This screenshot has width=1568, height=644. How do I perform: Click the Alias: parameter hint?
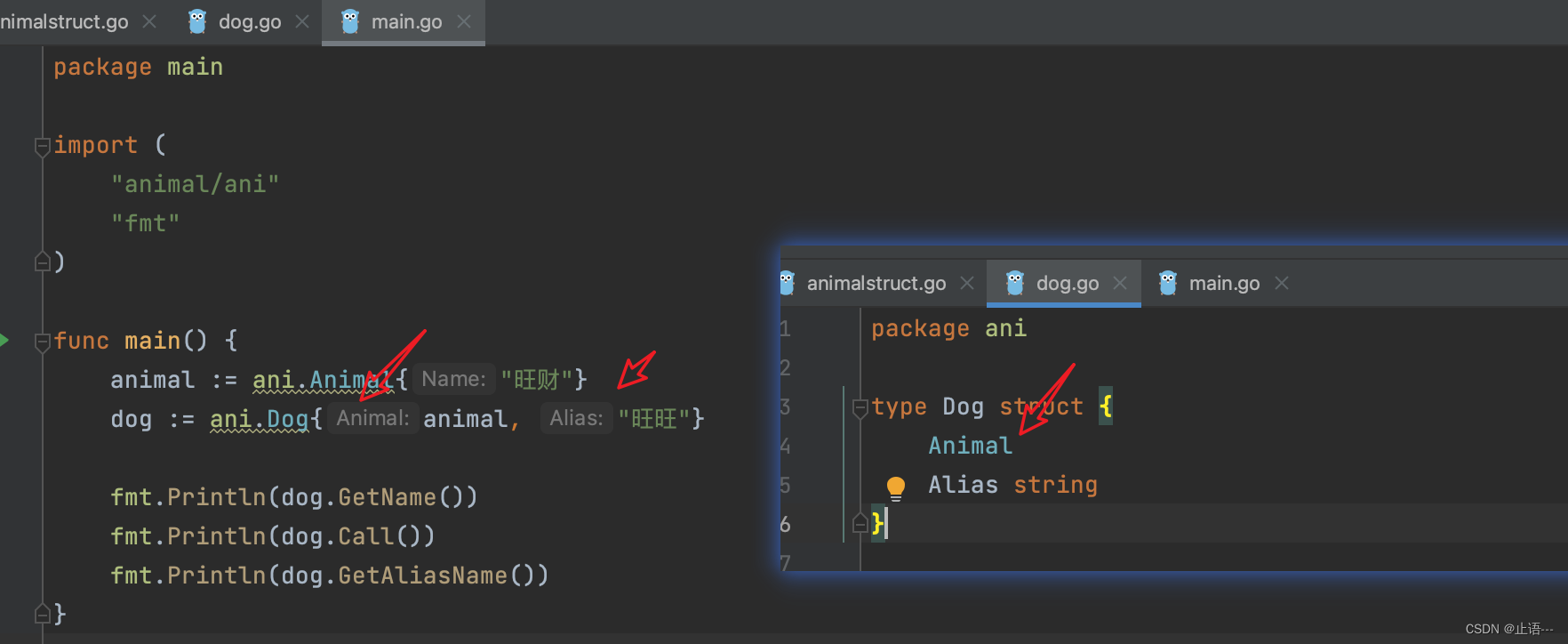point(576,418)
